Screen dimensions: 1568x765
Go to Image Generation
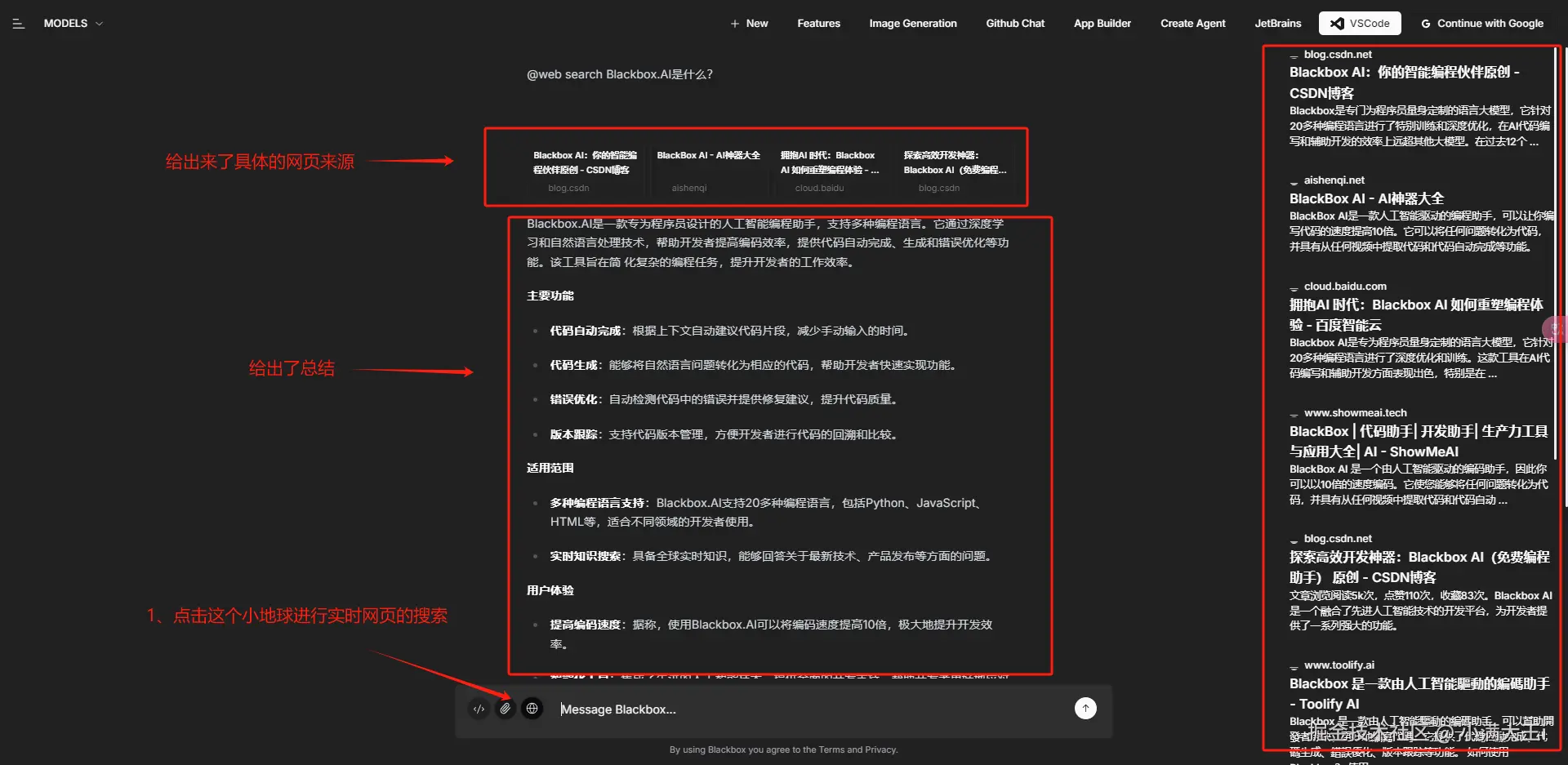click(x=913, y=24)
